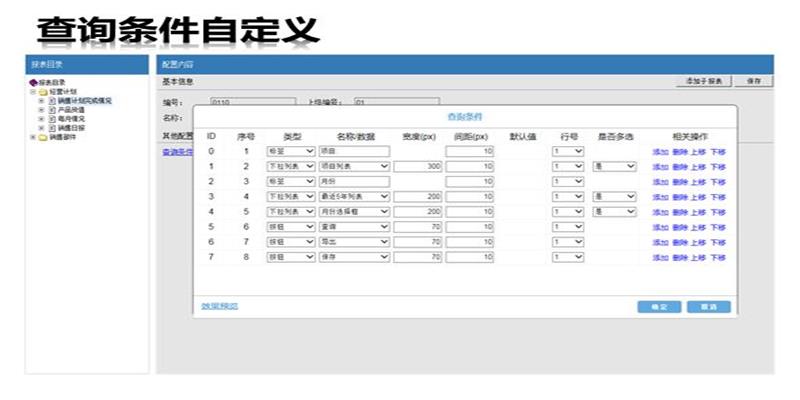Click 下移 link for row ID 3
Image resolution: width=800 pixels, height=400 pixels.
click(x=718, y=197)
